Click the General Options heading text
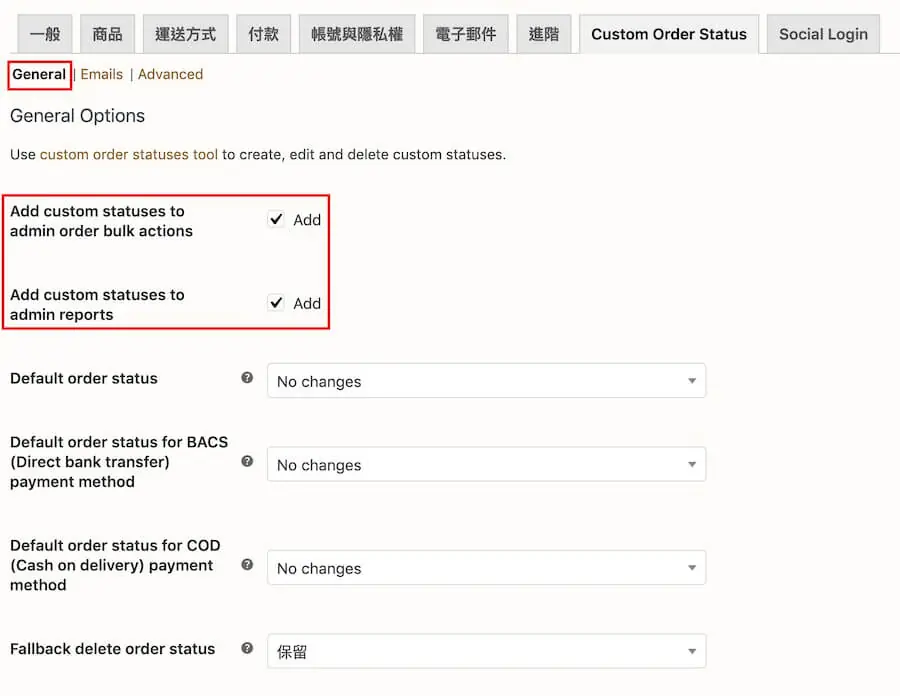The width and height of the screenshot is (900, 696). point(77,116)
